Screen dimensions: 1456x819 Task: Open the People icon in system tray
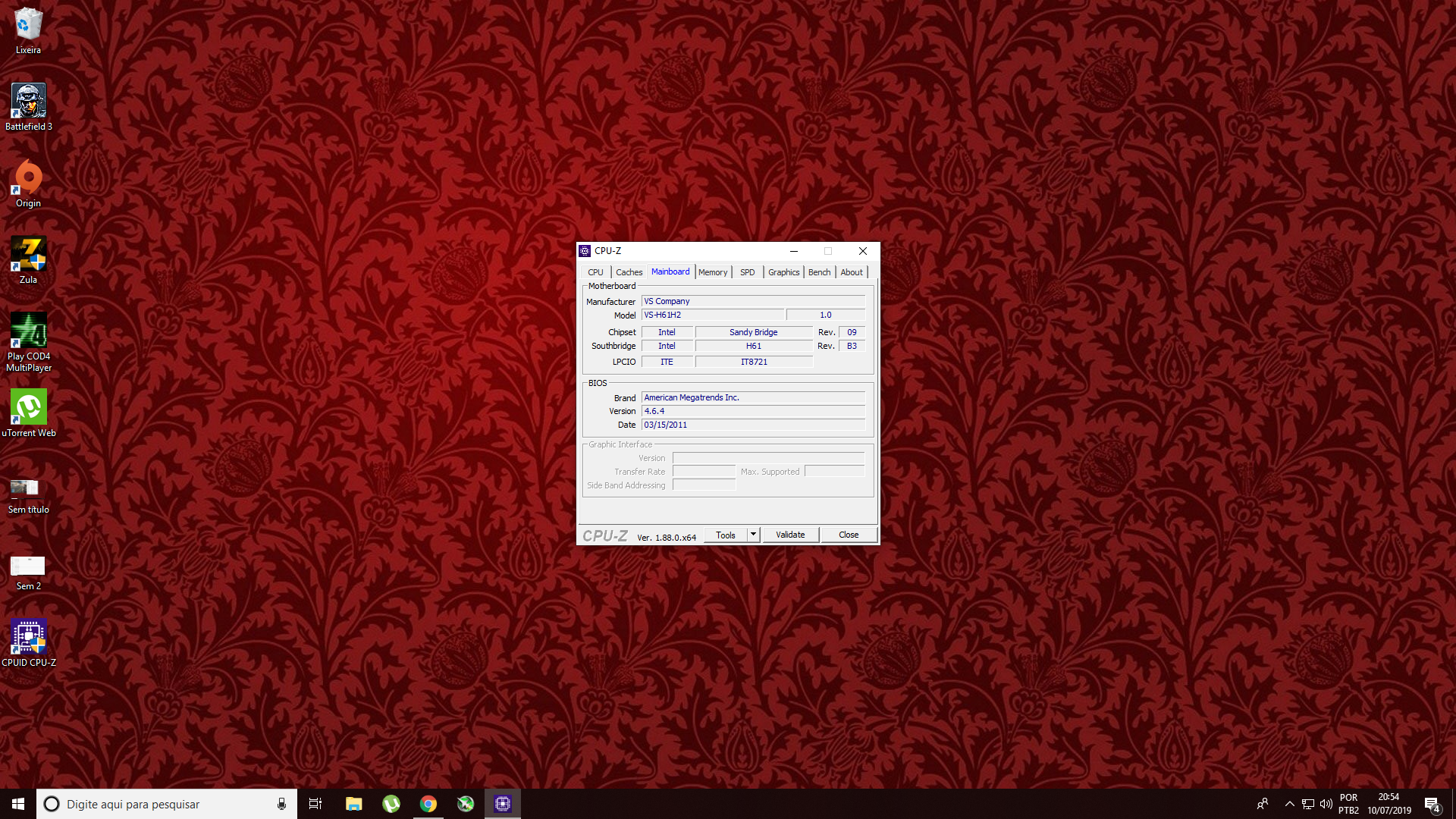pos(1263,804)
